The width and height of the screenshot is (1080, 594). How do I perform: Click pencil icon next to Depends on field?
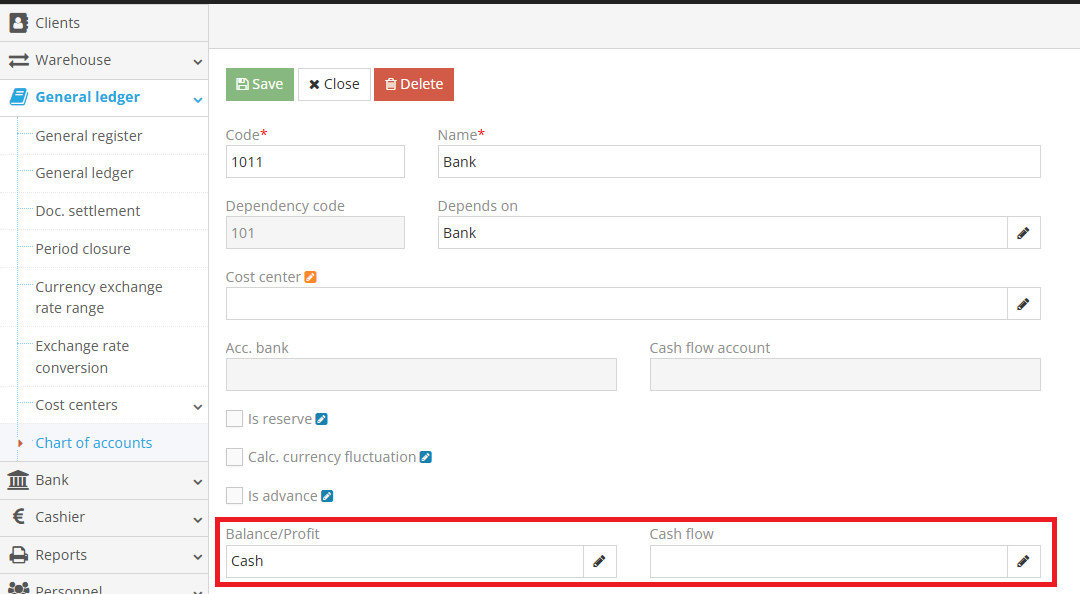[1023, 233]
